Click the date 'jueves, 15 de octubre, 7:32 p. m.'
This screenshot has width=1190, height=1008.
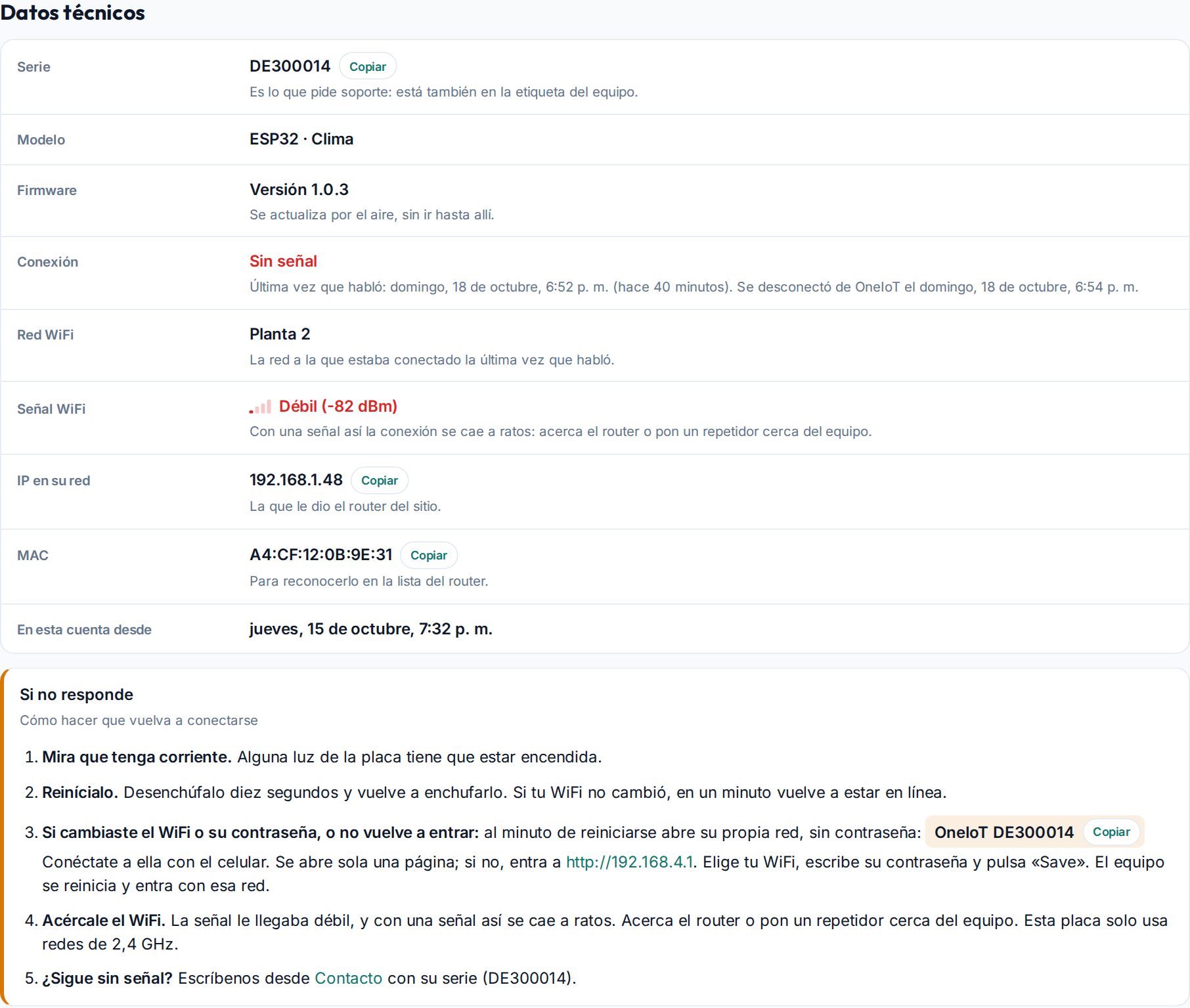(x=371, y=629)
